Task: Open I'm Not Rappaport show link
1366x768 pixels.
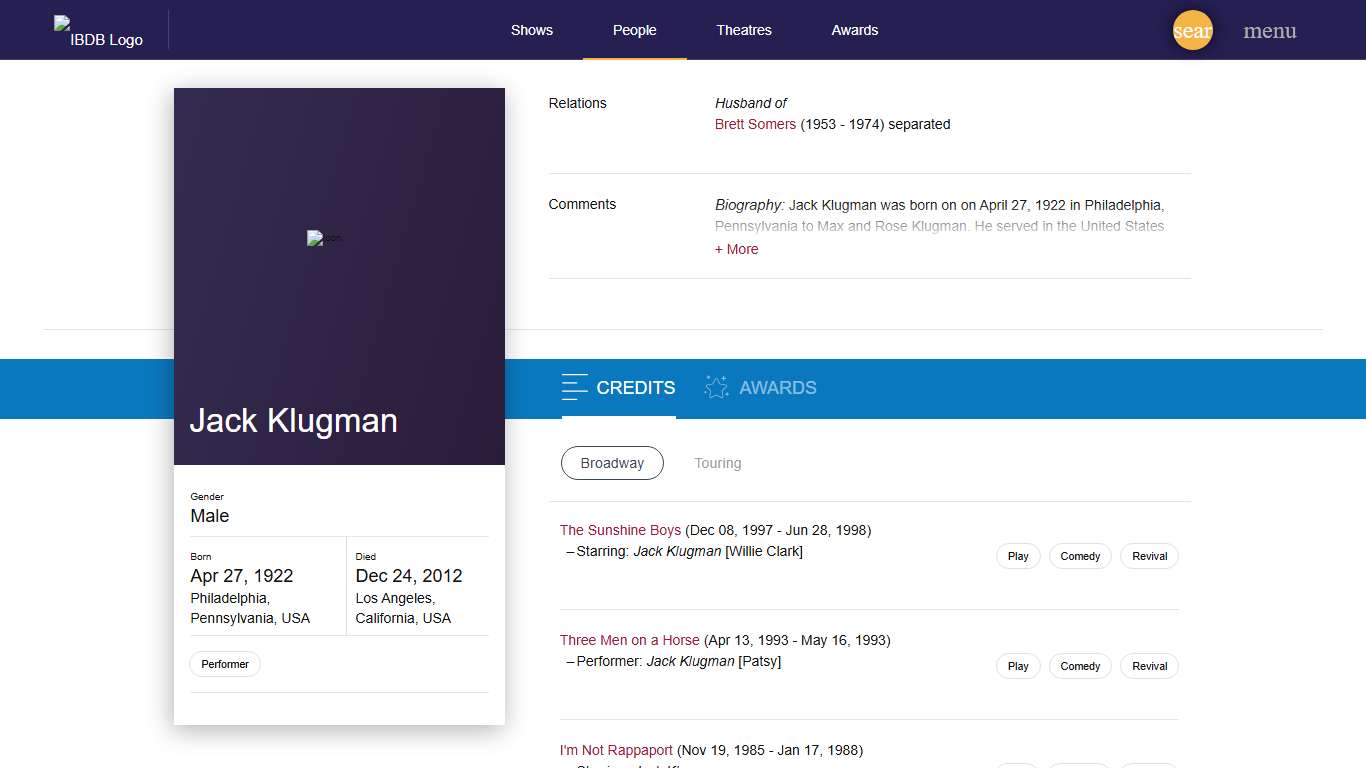Action: pyautogui.click(x=616, y=750)
